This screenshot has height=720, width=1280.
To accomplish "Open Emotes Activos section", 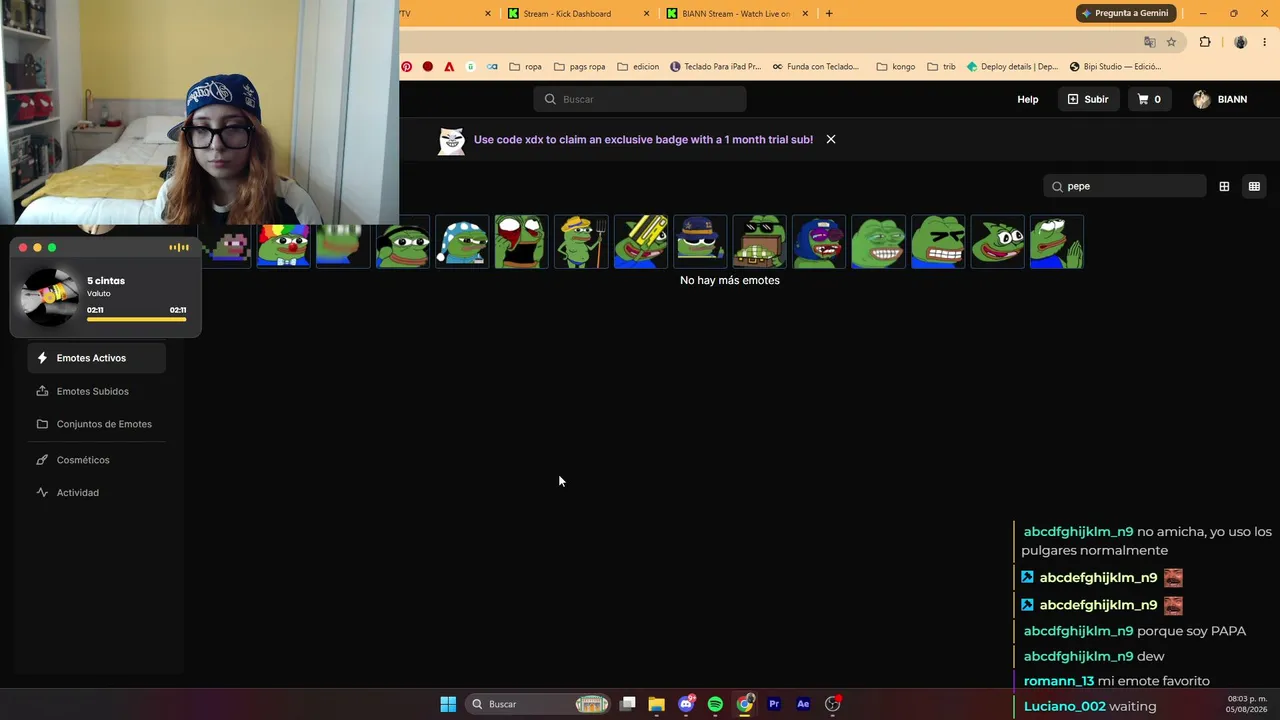I will tap(97, 358).
